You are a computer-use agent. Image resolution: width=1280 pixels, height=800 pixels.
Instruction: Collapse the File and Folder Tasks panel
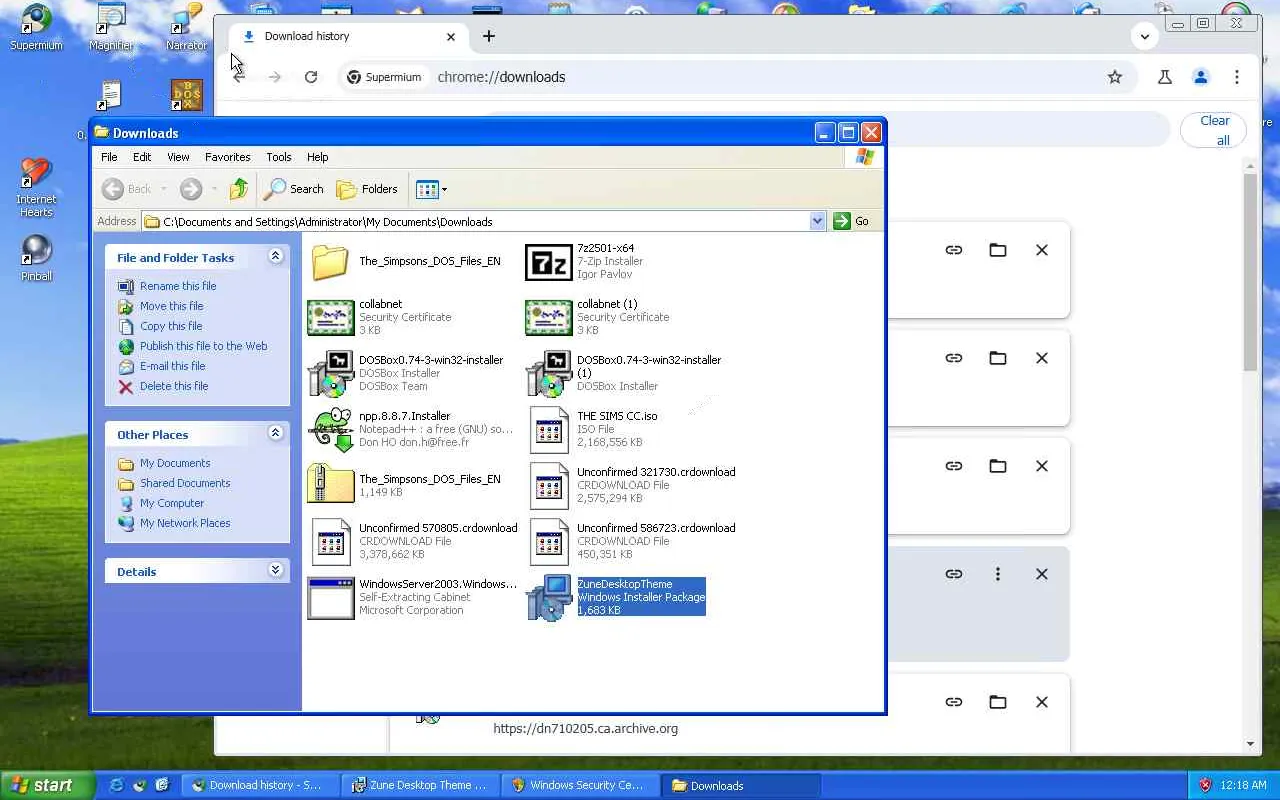[275, 257]
